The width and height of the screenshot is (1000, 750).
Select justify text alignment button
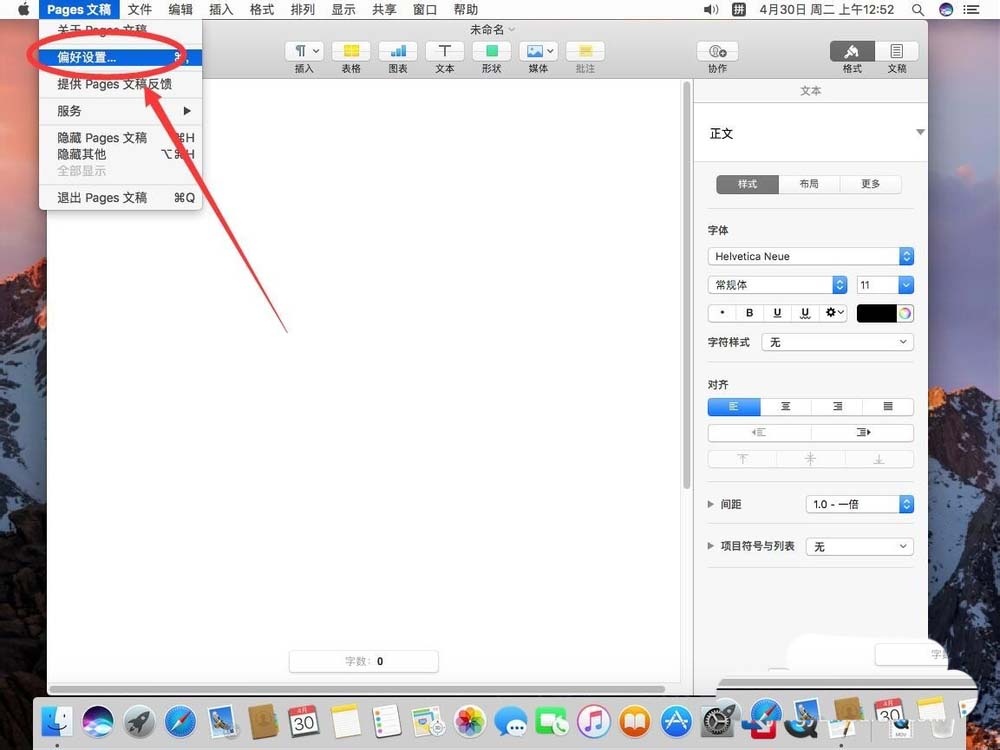point(888,406)
